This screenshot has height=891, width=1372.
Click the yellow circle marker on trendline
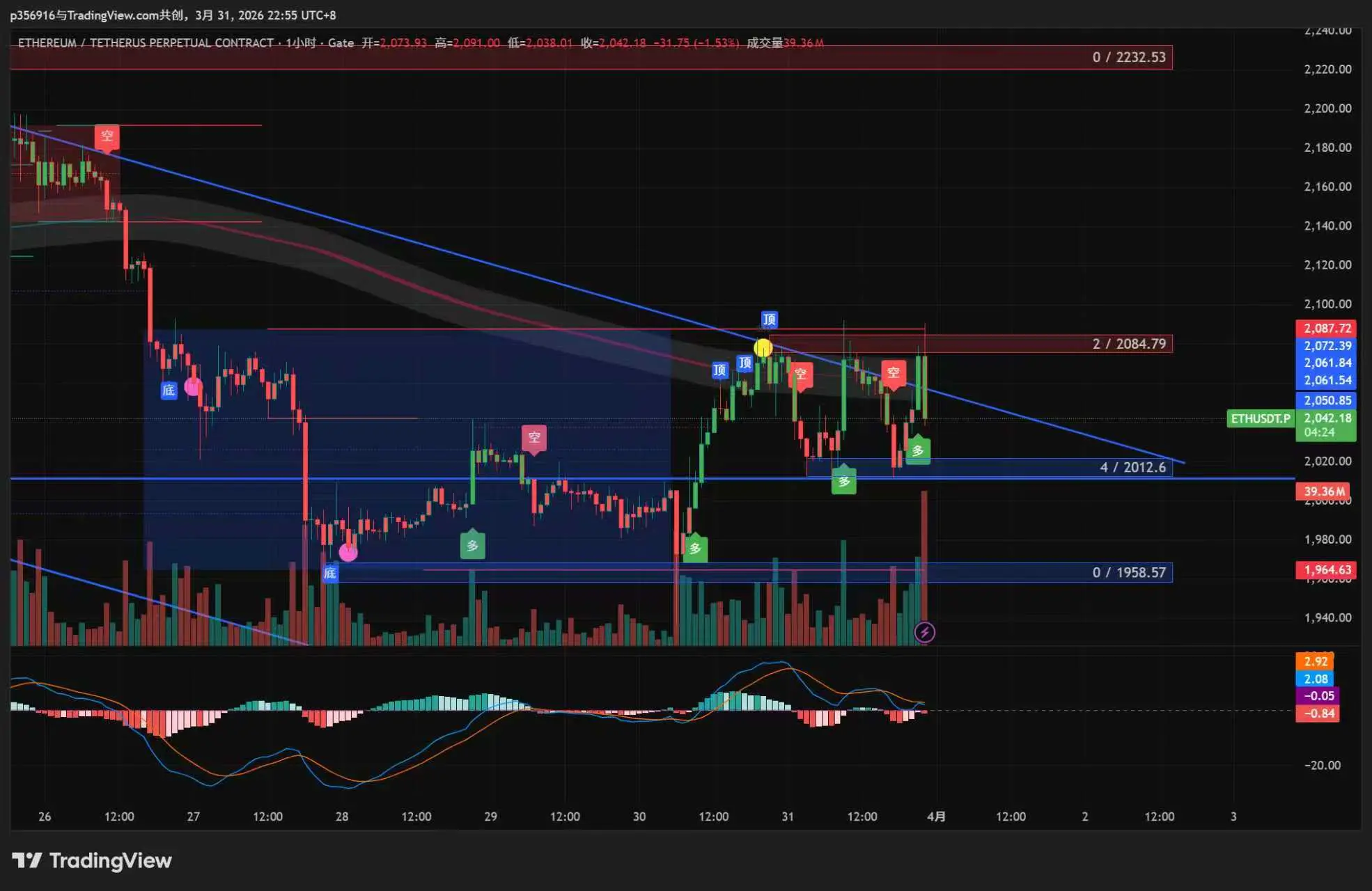point(763,348)
